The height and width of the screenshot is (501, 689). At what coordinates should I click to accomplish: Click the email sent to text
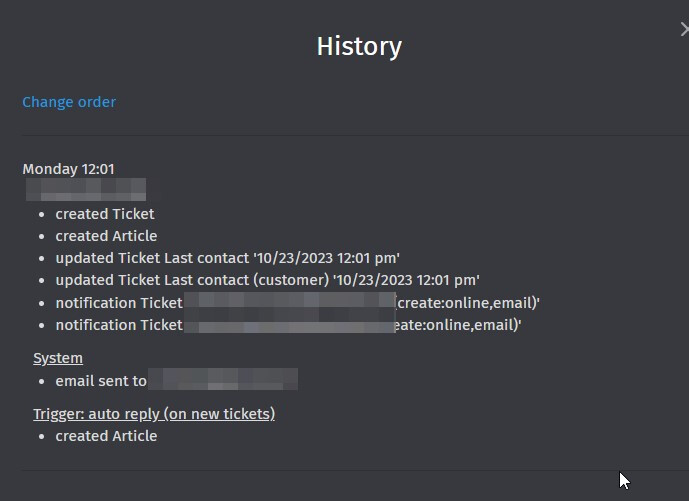coord(101,381)
